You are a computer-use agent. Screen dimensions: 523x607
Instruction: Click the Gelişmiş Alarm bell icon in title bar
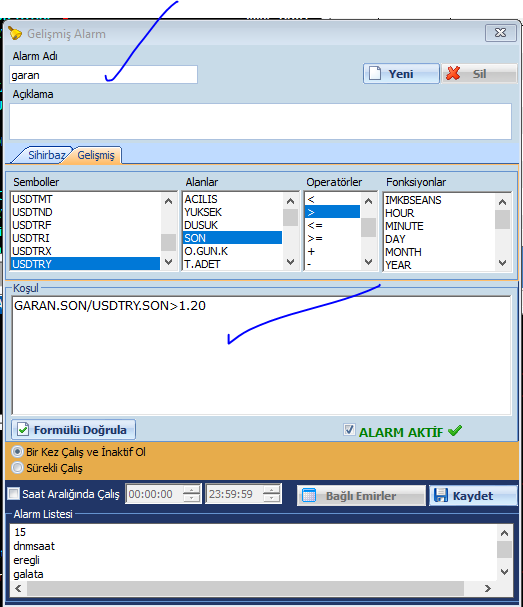(15, 33)
